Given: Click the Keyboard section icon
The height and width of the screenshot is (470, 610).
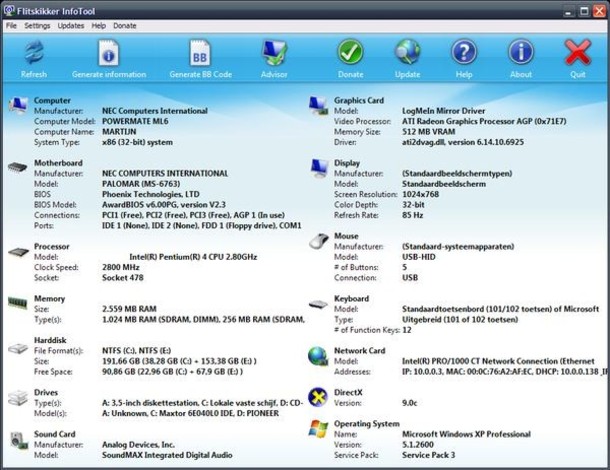Looking at the screenshot, I should click(x=318, y=304).
